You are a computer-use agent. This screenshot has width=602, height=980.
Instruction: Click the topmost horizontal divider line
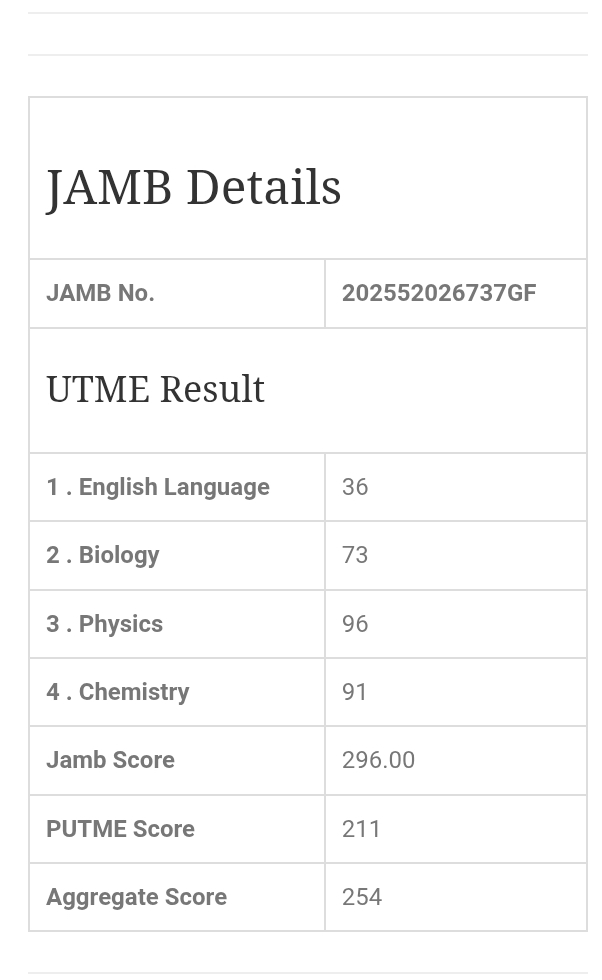308,13
